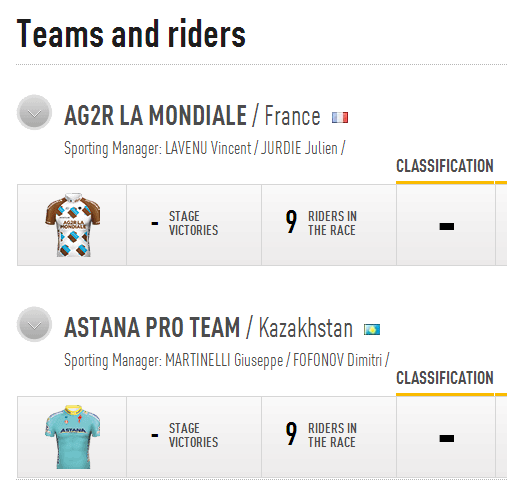Click the Kazakhstan flag icon
Viewport: 507px width, 500px height.
pyautogui.click(x=372, y=330)
